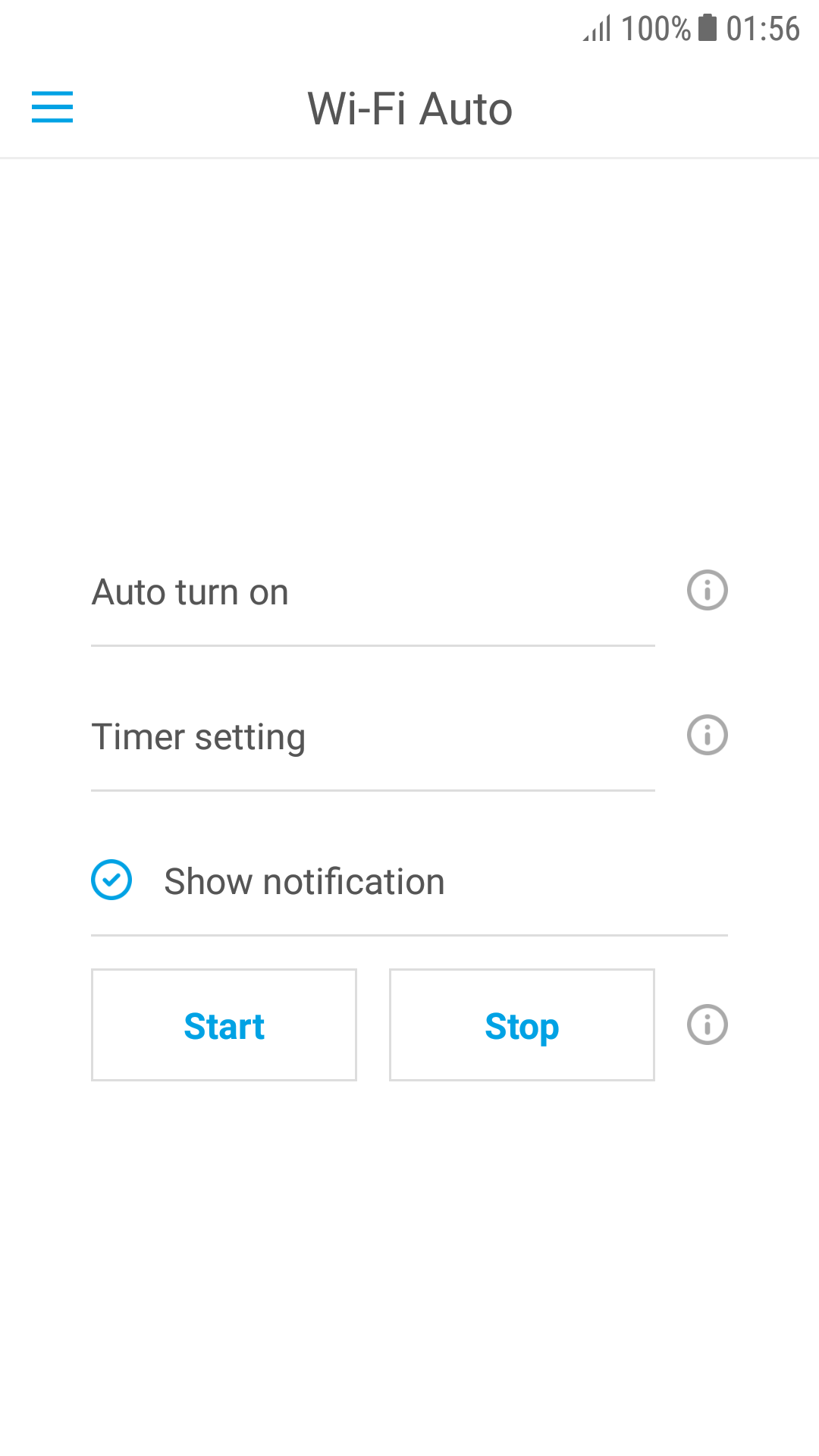Show info for Auto turn on
Screen dimensions: 819x1456
(707, 590)
